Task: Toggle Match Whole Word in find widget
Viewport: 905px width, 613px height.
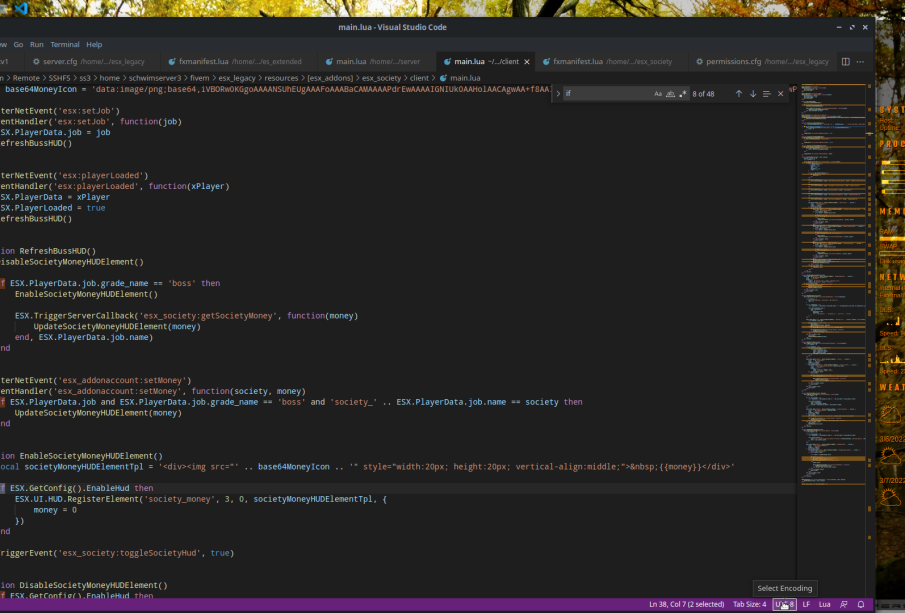Action: [670, 93]
